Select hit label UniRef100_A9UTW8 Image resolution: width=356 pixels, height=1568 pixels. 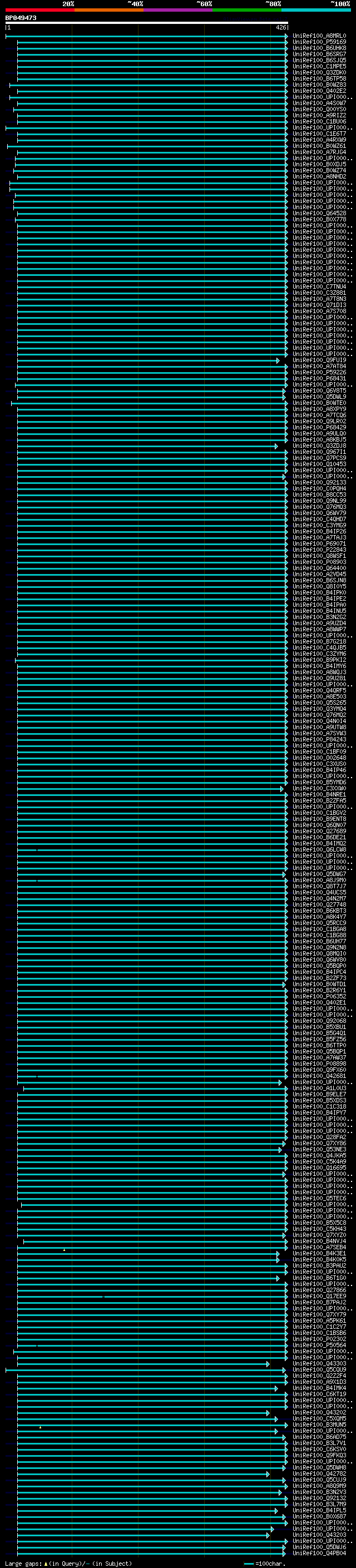319,727
